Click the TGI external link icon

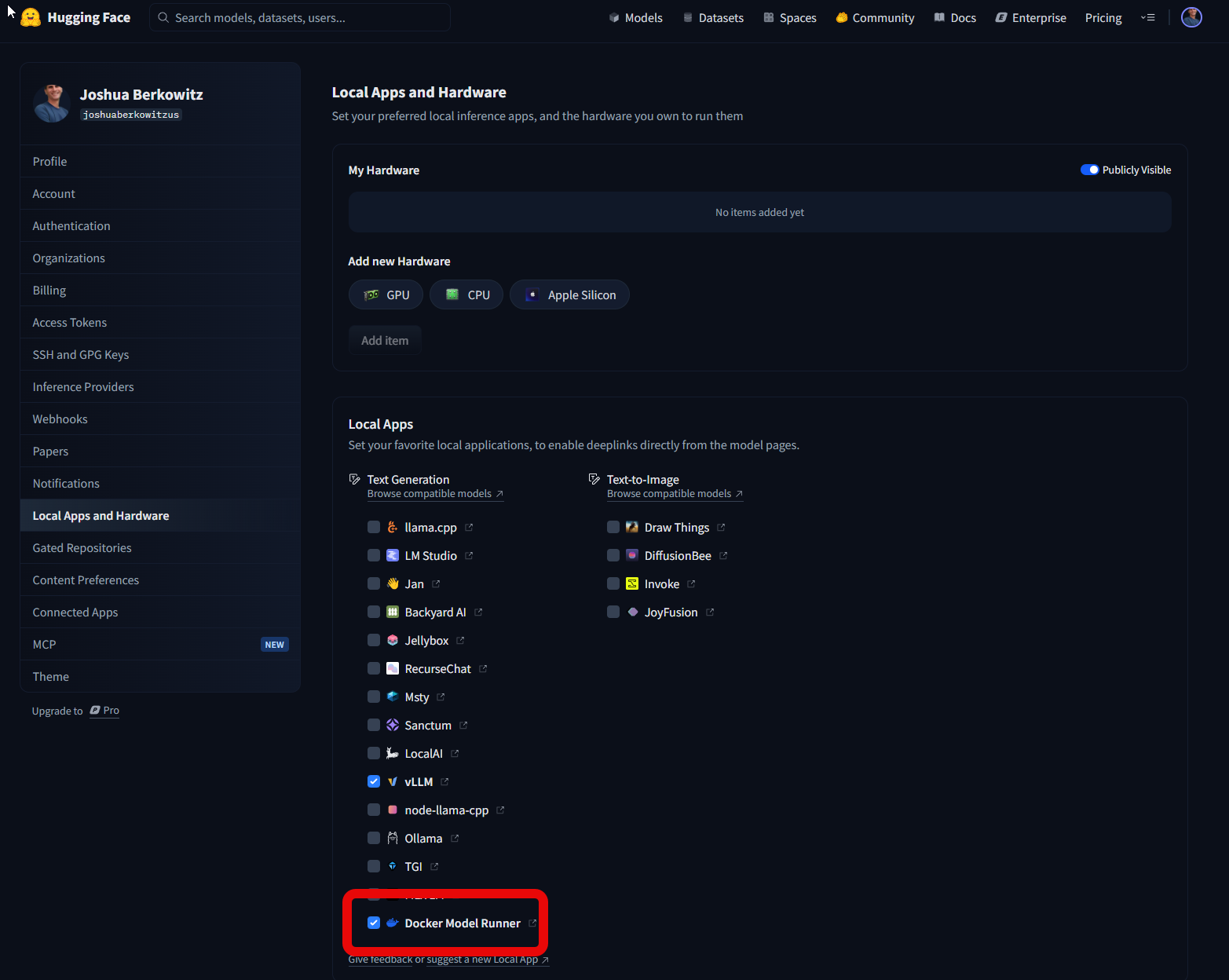point(434,867)
